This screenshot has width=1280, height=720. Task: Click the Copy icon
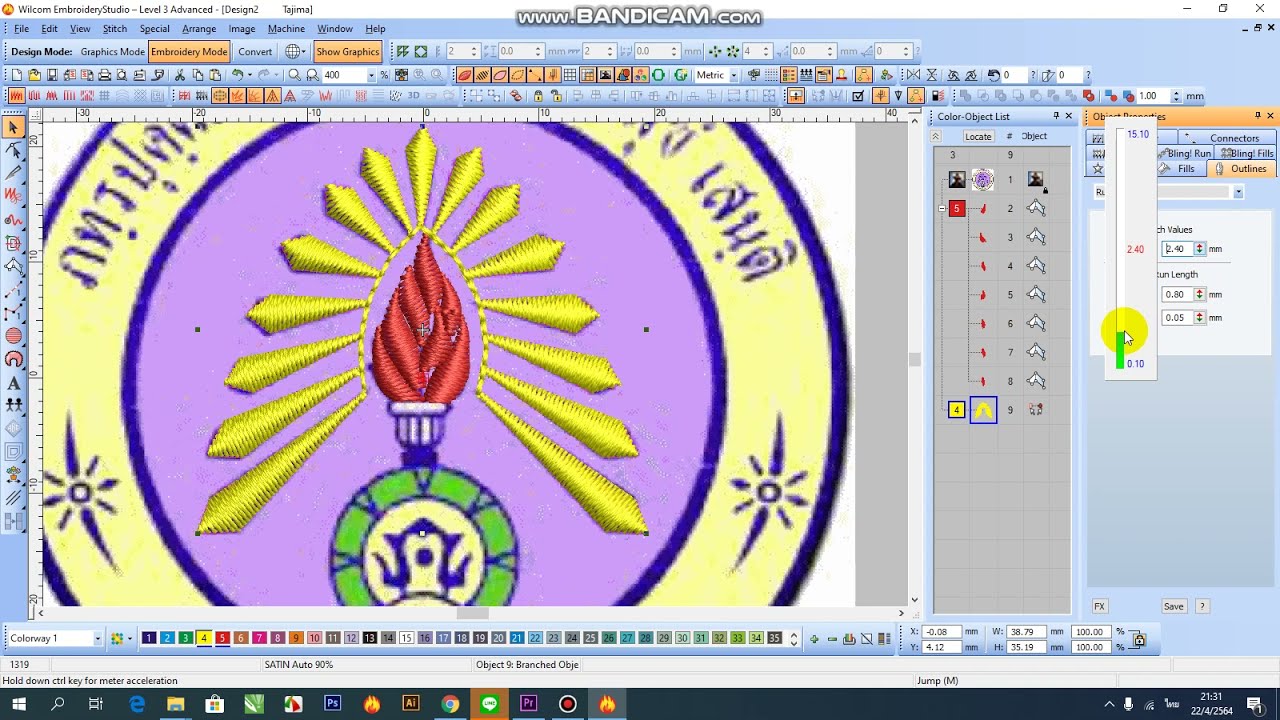[x=198, y=75]
